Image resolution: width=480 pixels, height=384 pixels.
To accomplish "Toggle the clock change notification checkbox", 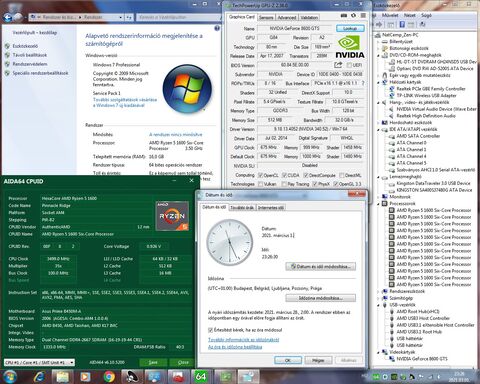I will [210, 330].
